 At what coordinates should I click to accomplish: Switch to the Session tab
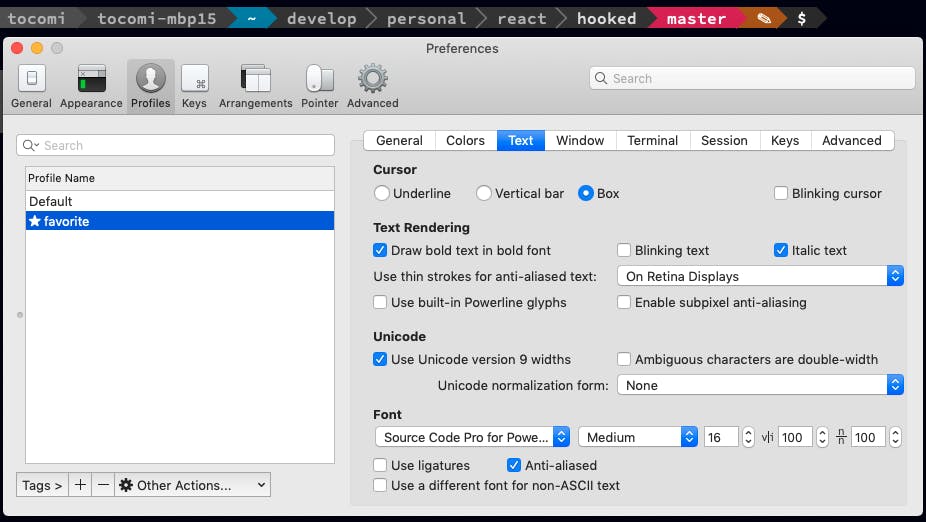coord(724,141)
